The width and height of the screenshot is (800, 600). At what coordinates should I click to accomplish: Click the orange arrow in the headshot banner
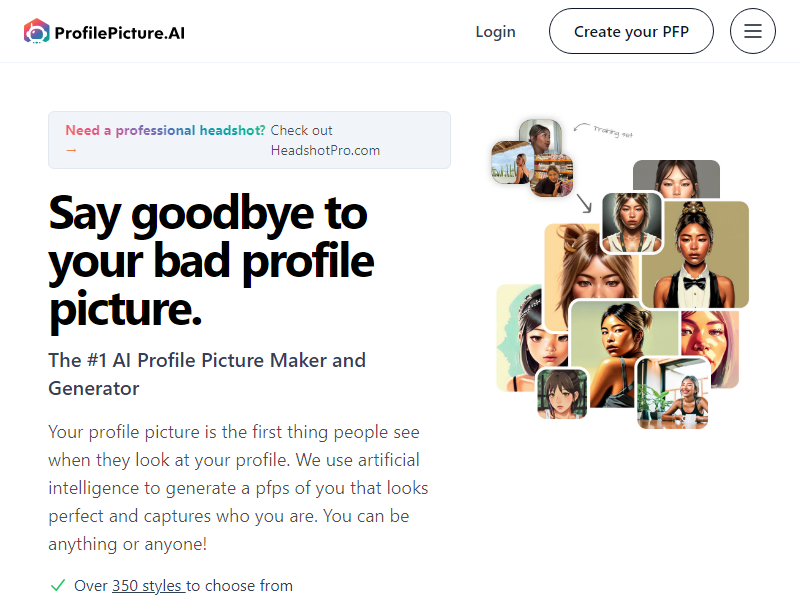click(71, 150)
